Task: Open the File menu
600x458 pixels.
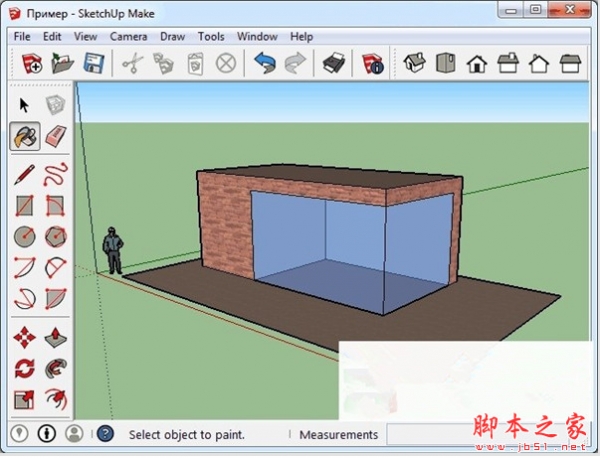Action: [x=22, y=37]
